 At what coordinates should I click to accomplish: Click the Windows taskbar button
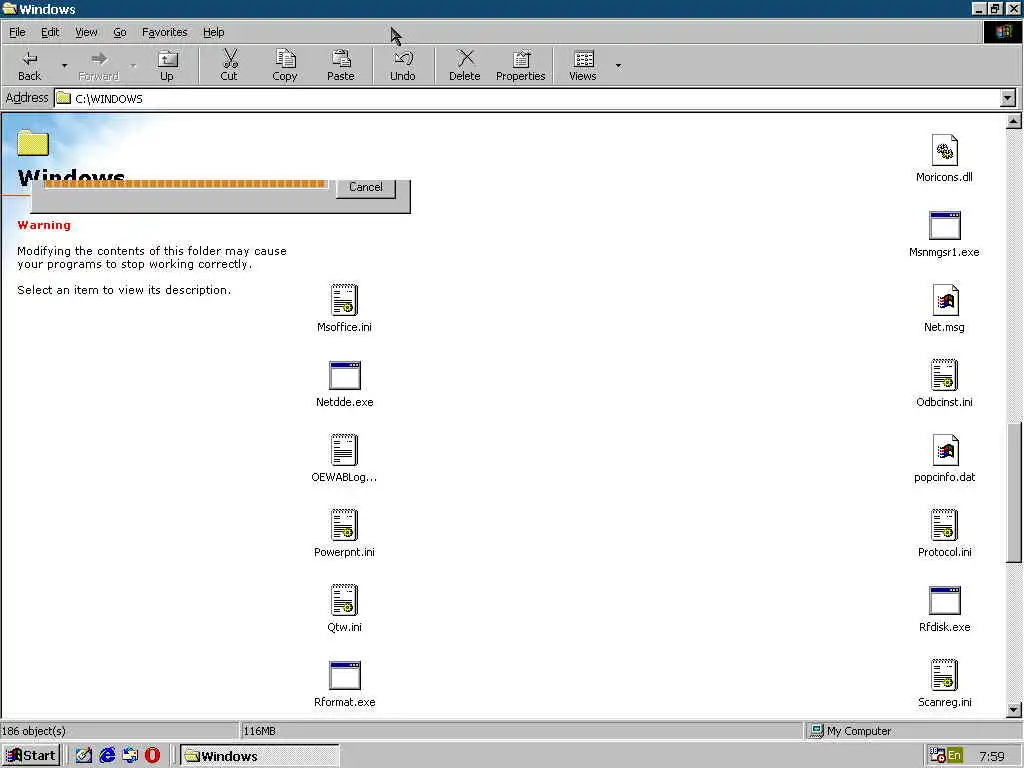[259, 756]
